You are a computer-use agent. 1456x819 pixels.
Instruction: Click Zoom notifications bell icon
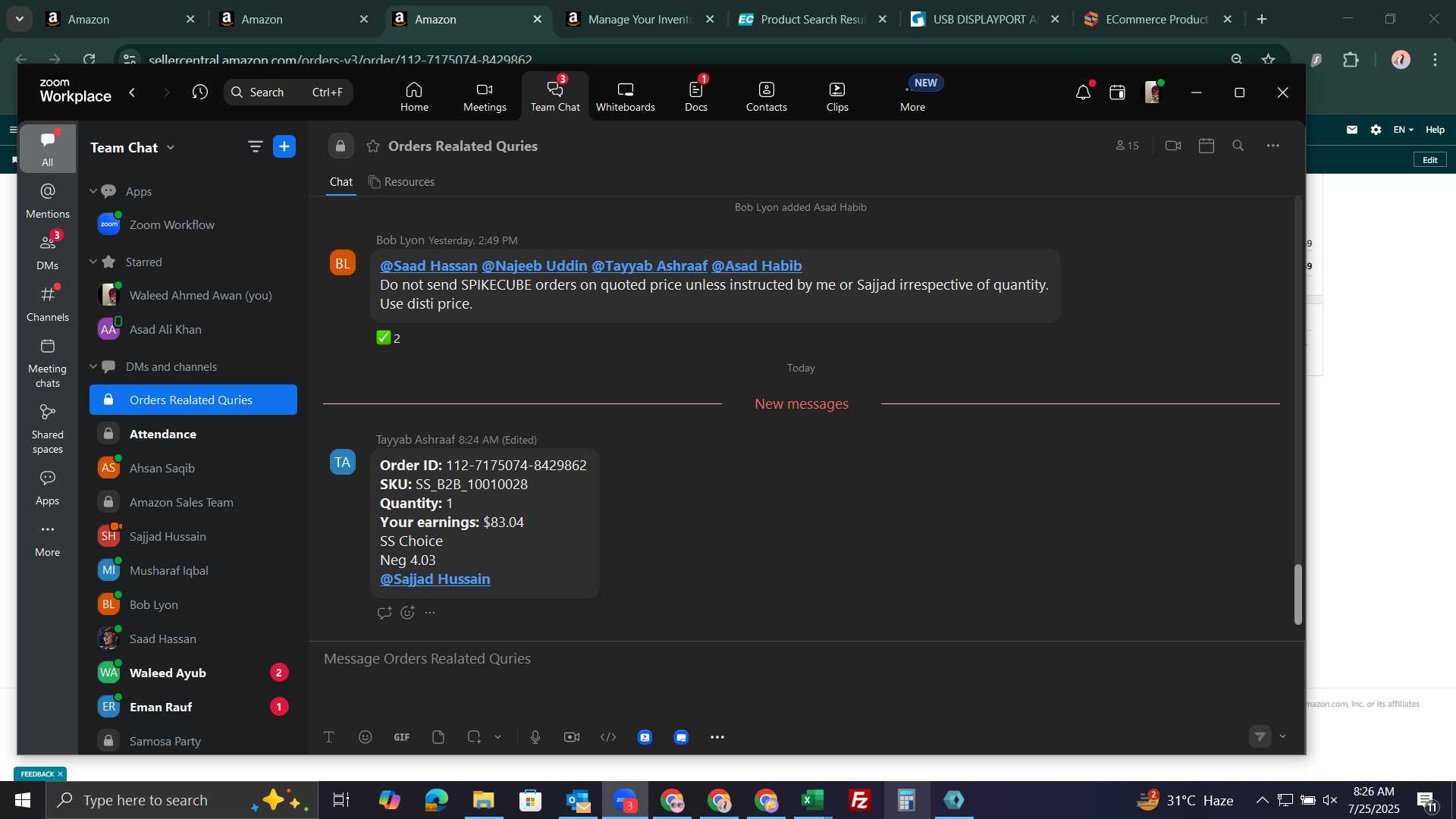tap(1083, 93)
